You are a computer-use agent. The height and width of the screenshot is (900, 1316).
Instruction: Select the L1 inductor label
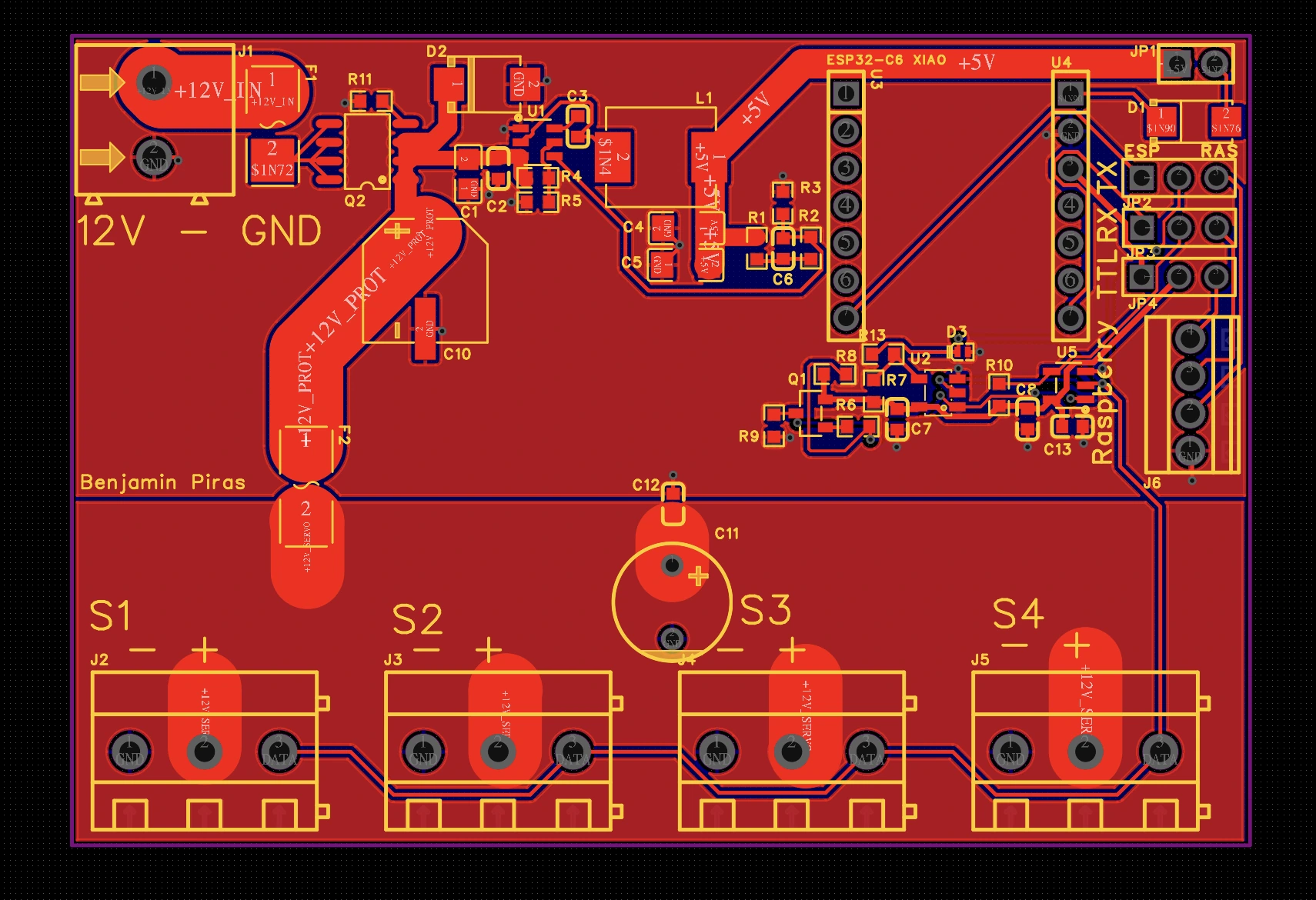704,98
